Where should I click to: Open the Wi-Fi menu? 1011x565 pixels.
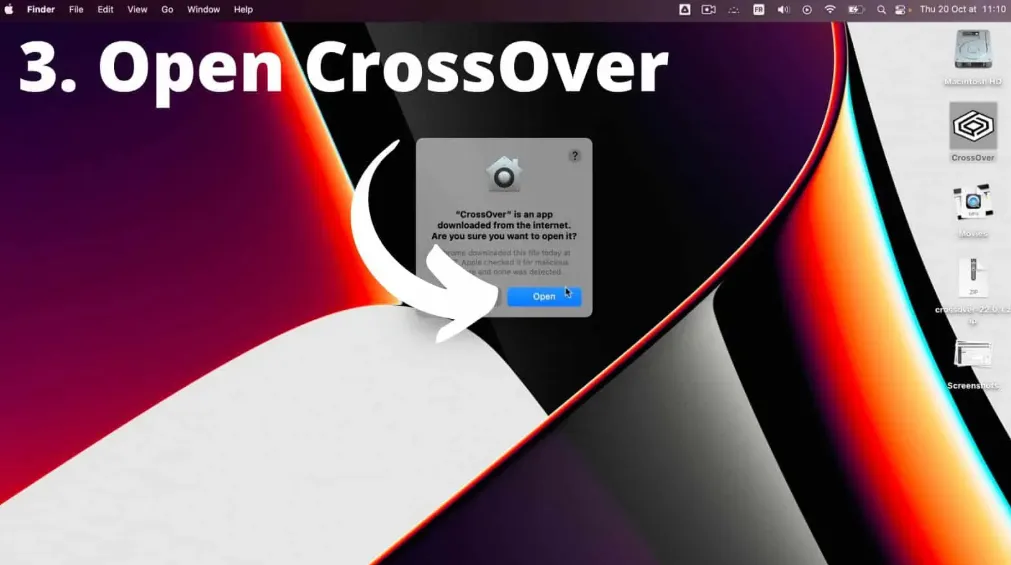[x=830, y=10]
